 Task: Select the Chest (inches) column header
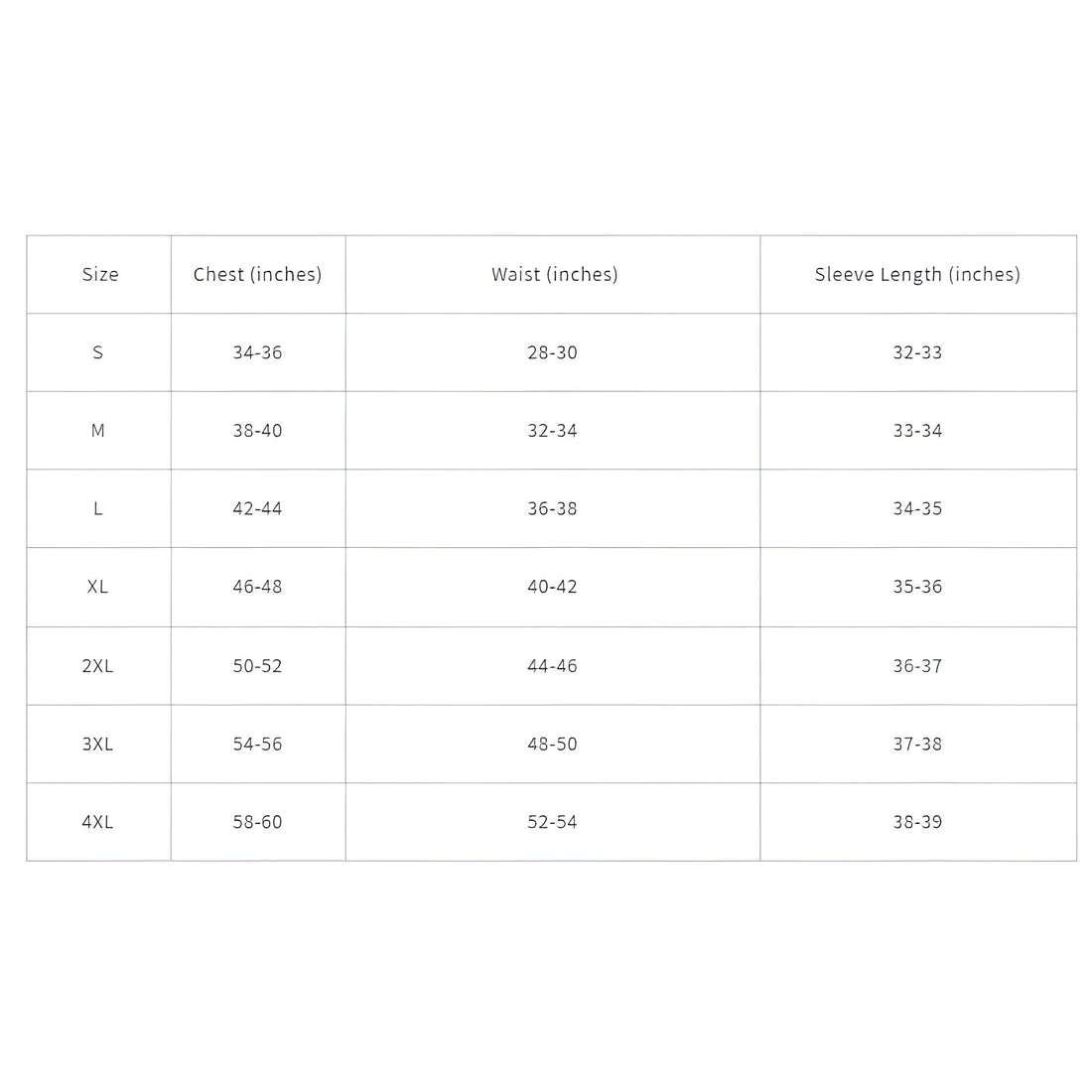tap(257, 275)
